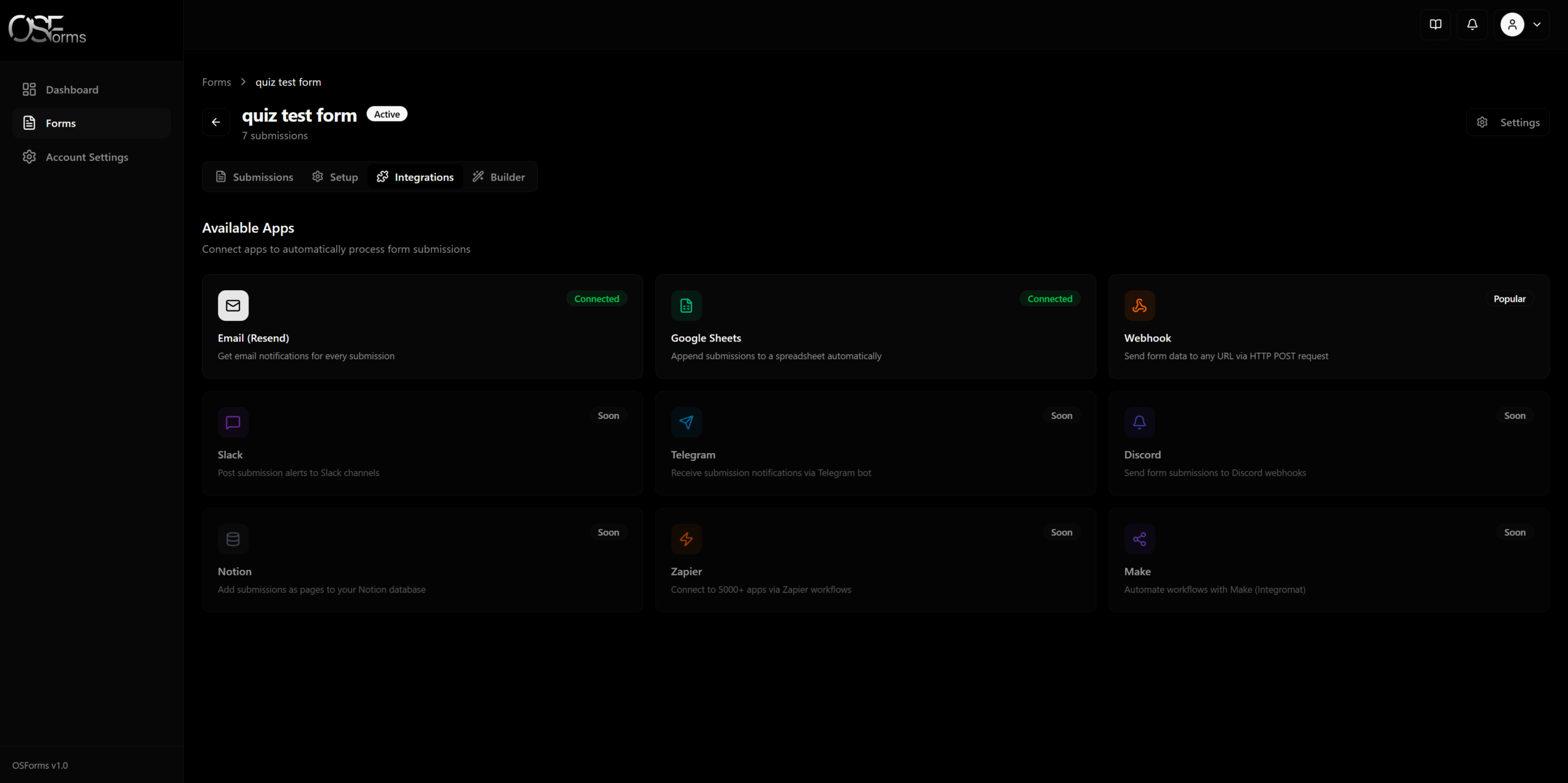Screen dimensions: 1568x783
Task: Click the Forms breadcrumb chevron
Action: point(243,81)
